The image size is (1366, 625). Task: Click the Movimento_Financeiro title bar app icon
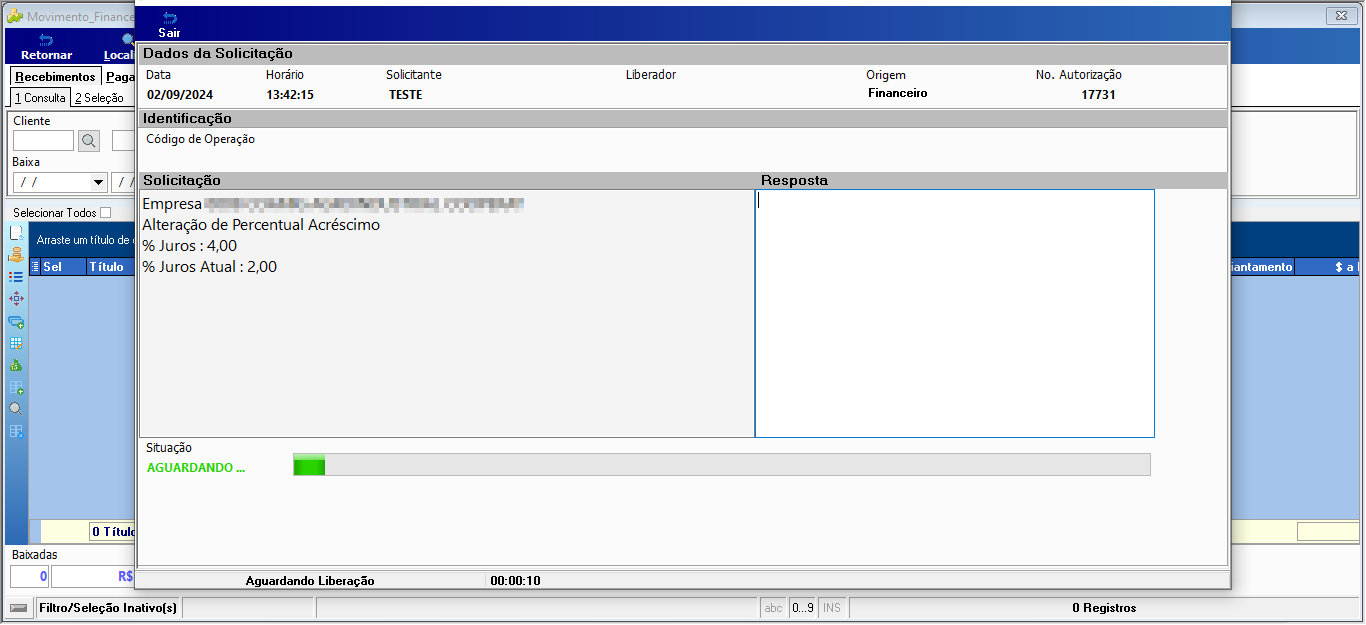tap(15, 16)
